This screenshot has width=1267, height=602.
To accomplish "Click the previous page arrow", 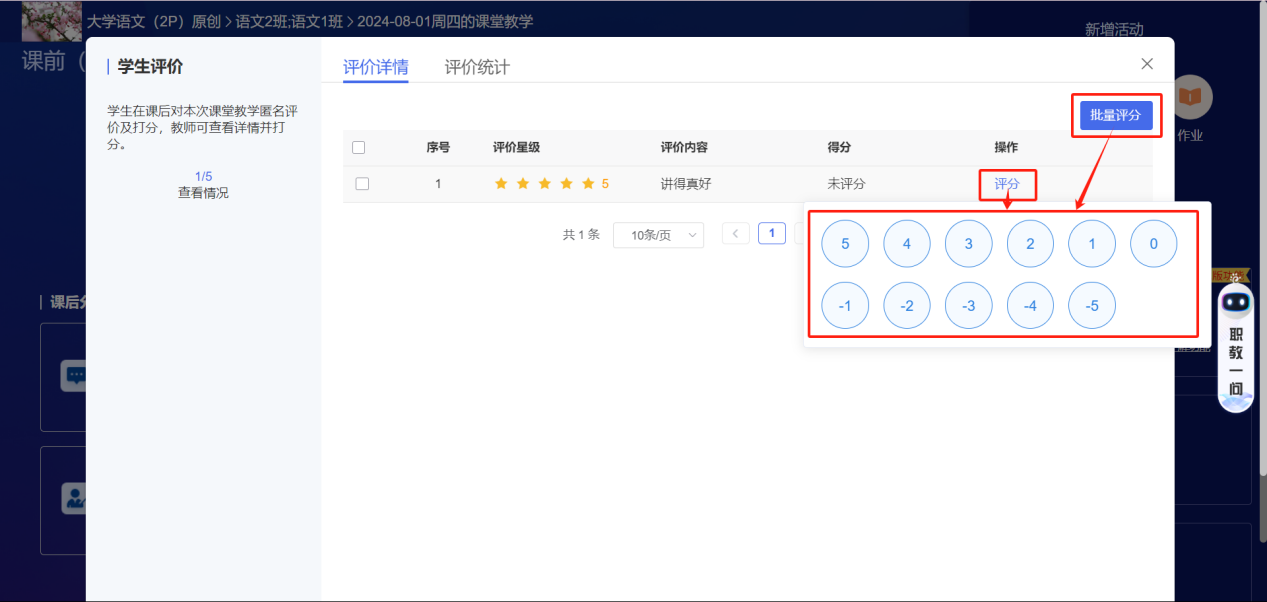I will 735,232.
